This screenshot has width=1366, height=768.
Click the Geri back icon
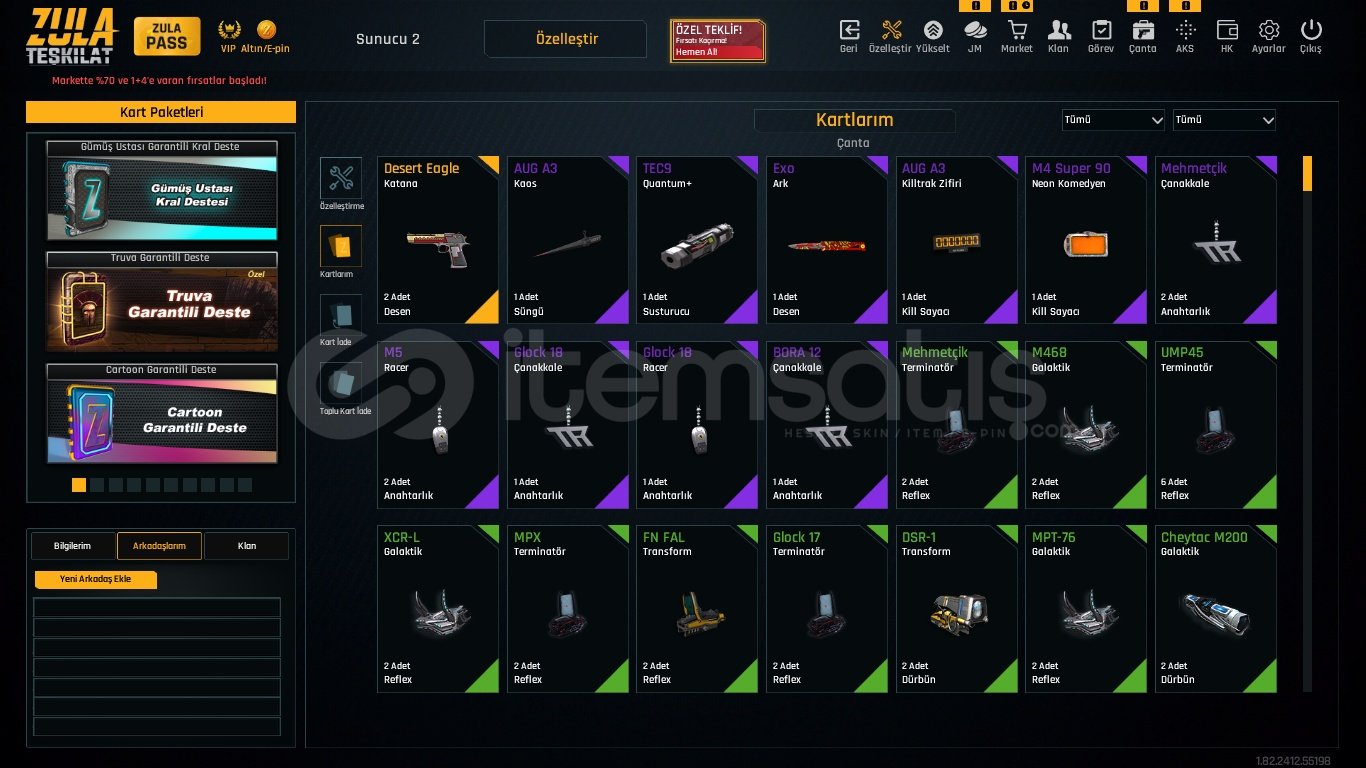[x=849, y=30]
